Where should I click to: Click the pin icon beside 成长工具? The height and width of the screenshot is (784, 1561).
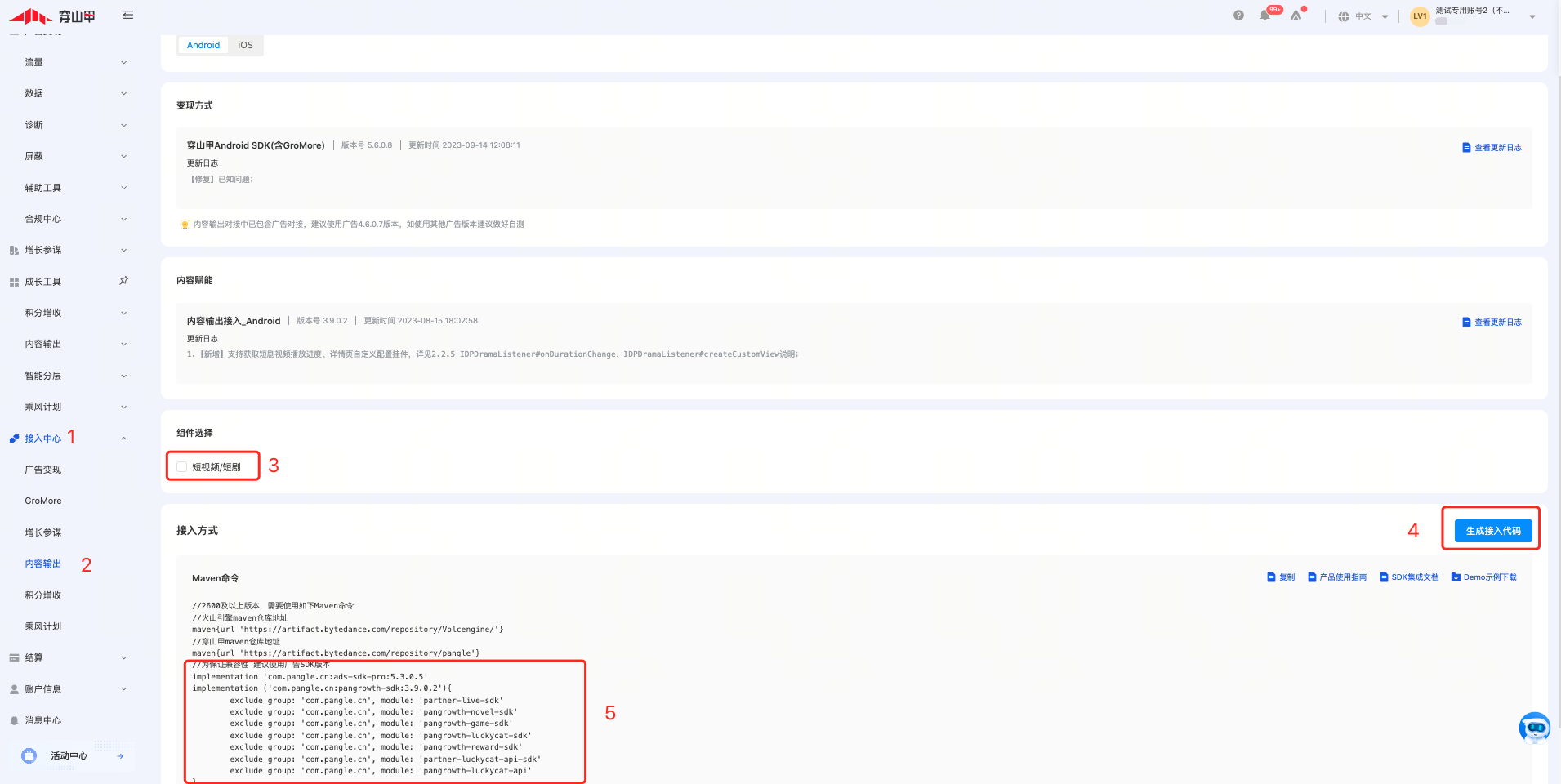pos(124,281)
